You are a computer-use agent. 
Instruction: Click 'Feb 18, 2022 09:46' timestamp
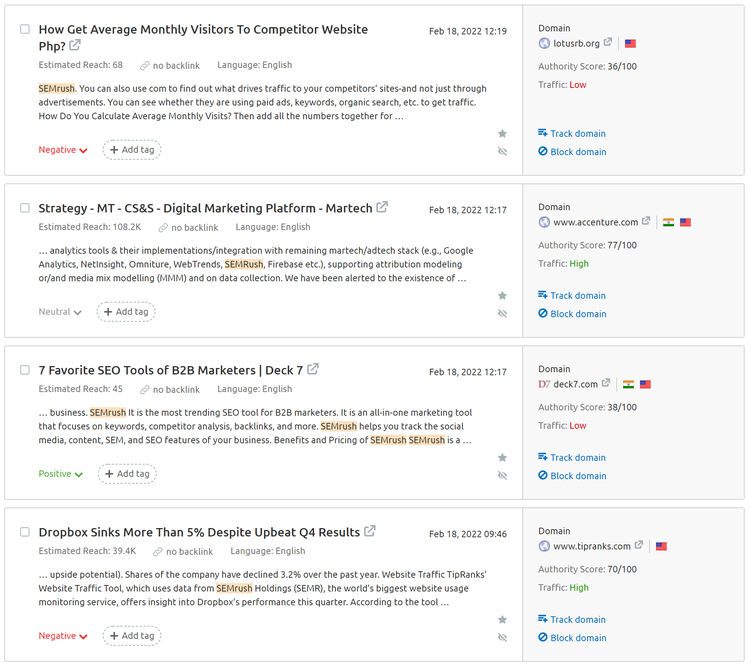pos(468,534)
